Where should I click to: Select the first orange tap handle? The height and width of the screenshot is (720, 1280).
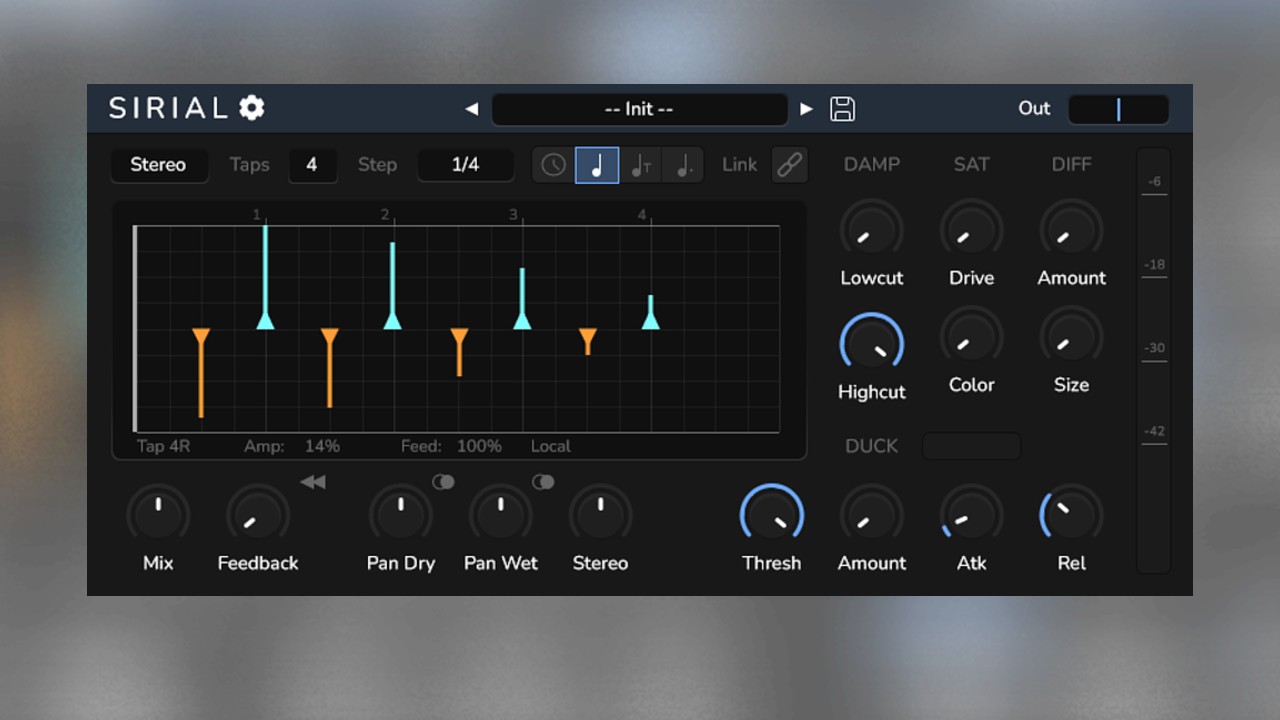click(201, 336)
